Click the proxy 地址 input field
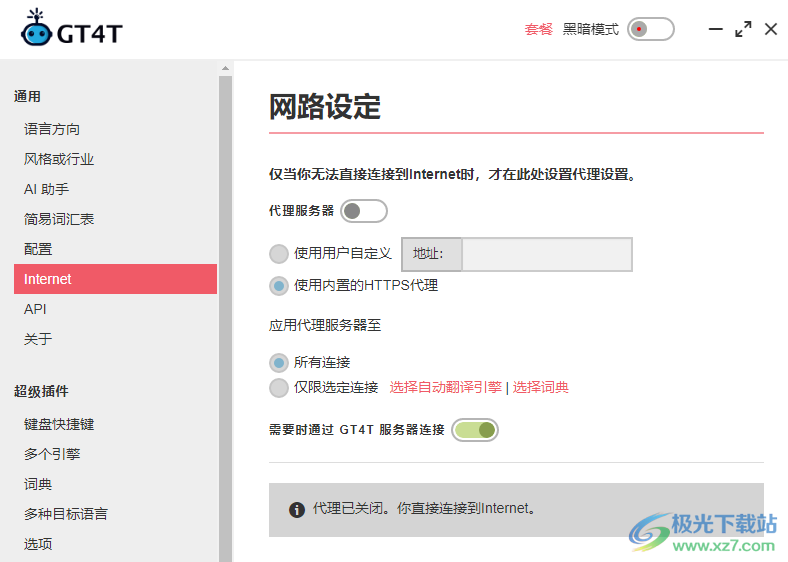Screen dimensions: 788x562 [546, 254]
